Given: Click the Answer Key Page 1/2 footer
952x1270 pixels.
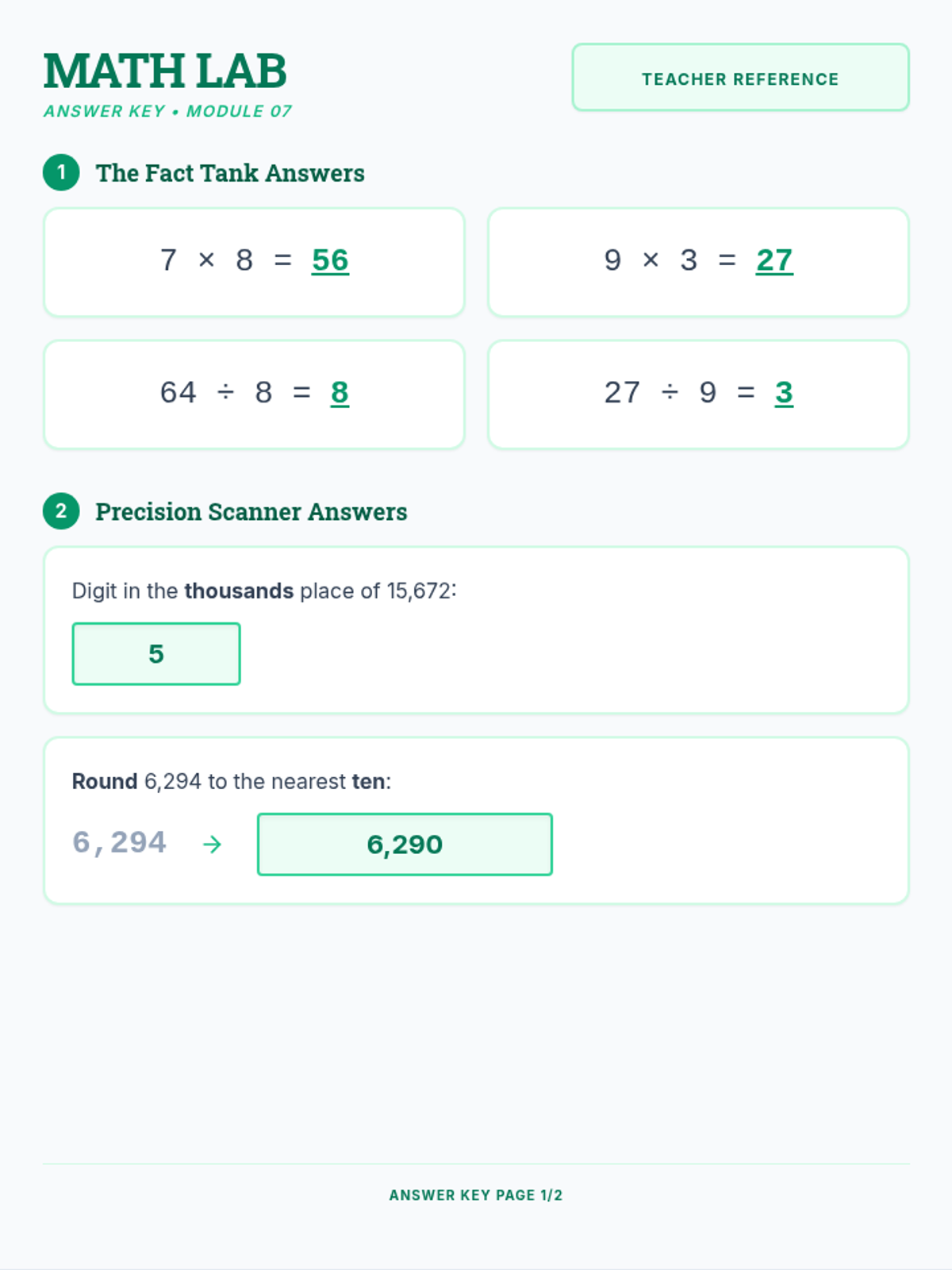Looking at the screenshot, I should 476,1195.
